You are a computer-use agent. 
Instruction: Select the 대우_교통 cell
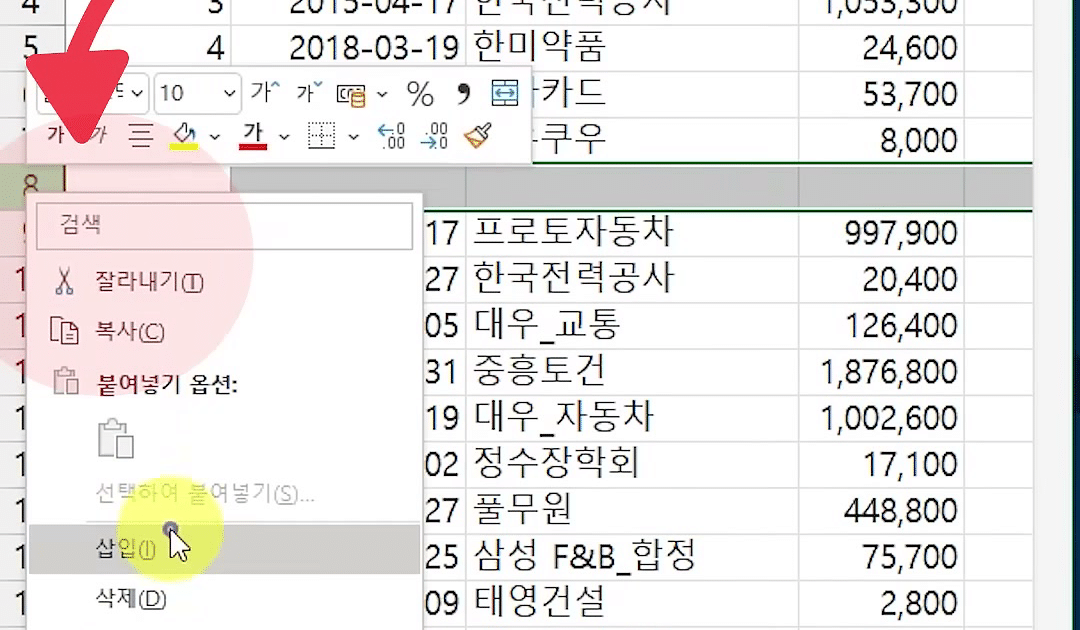632,325
